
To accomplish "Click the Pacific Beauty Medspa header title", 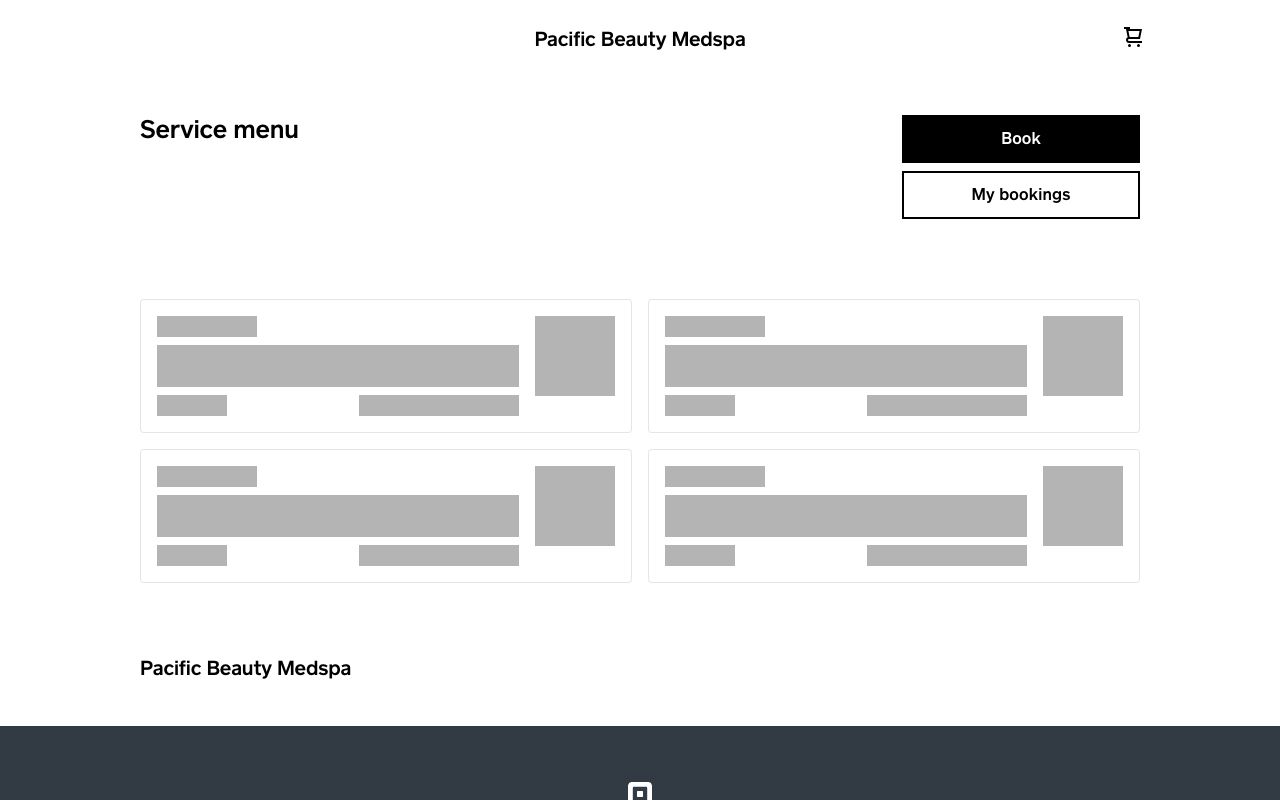I will click(640, 39).
